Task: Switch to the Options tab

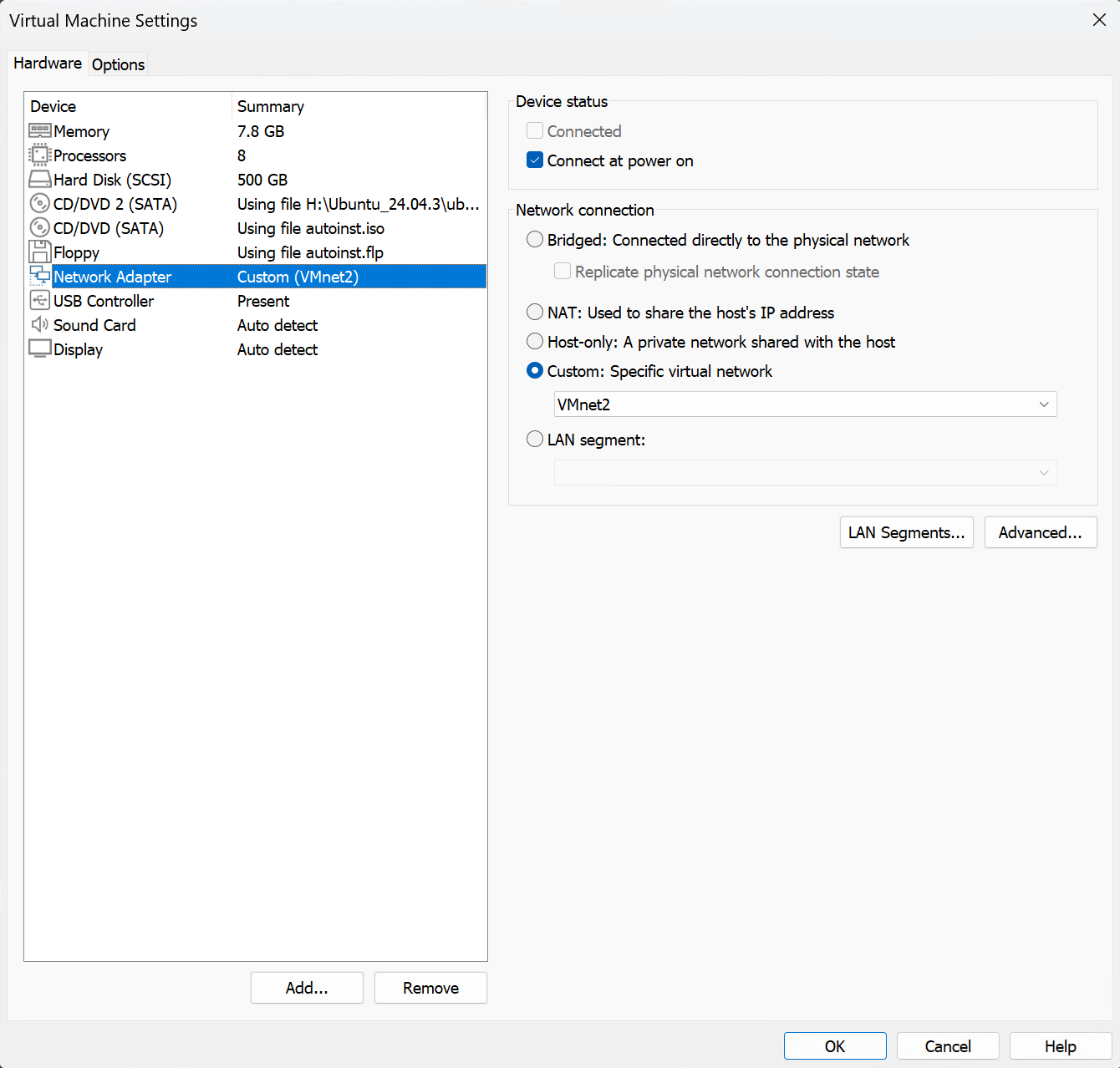Action: click(118, 64)
